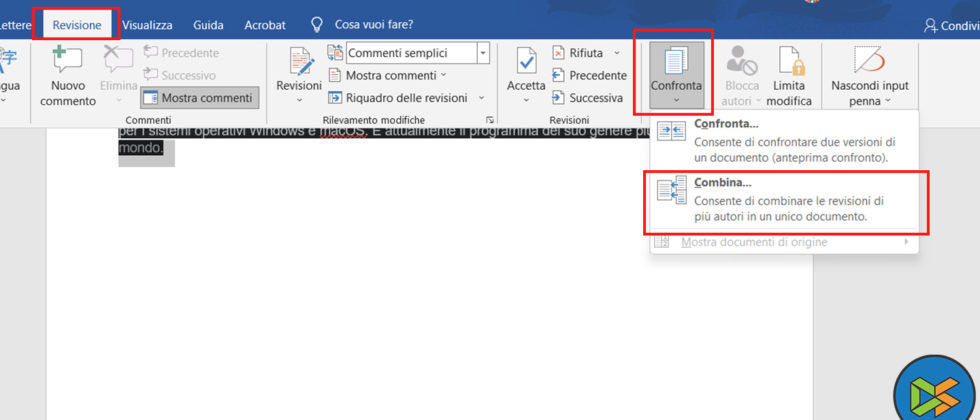Add a comment with Nuovo commento
Screen dimensions: 980x420
pyautogui.click(x=68, y=75)
